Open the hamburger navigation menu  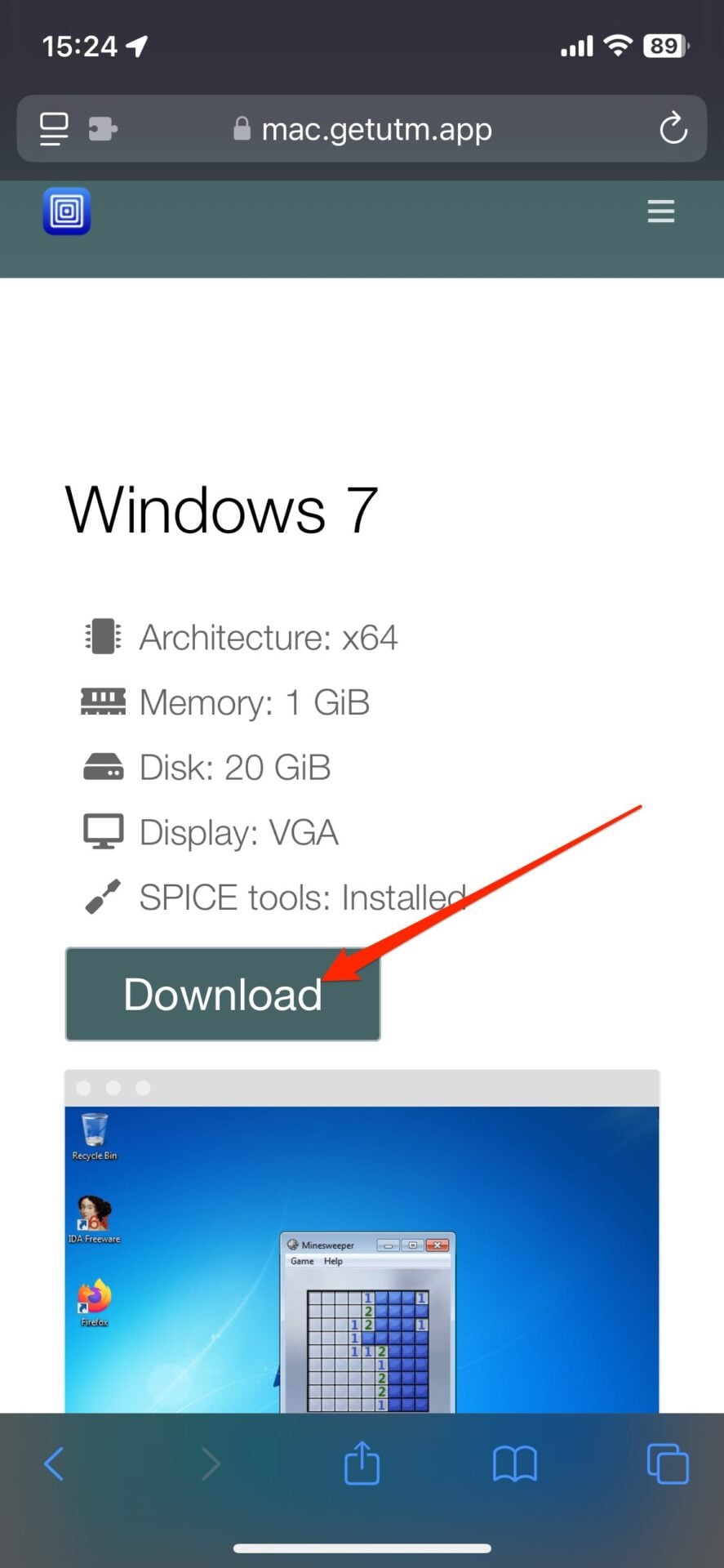click(x=660, y=212)
